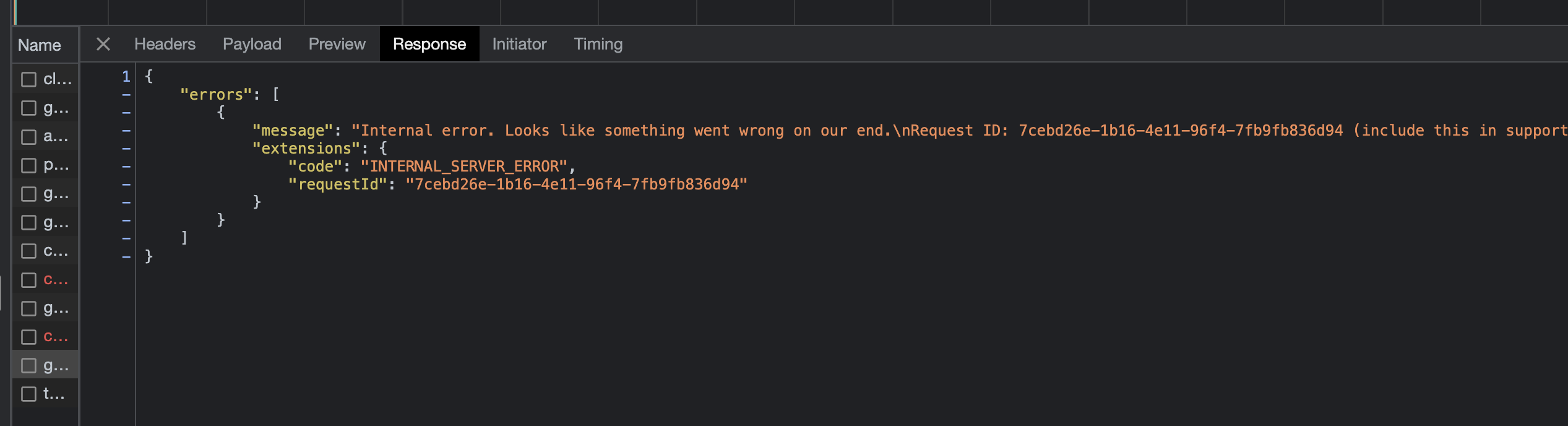The height and width of the screenshot is (426, 1568).
Task: Select the failed request shown in red
Action: coord(56,280)
